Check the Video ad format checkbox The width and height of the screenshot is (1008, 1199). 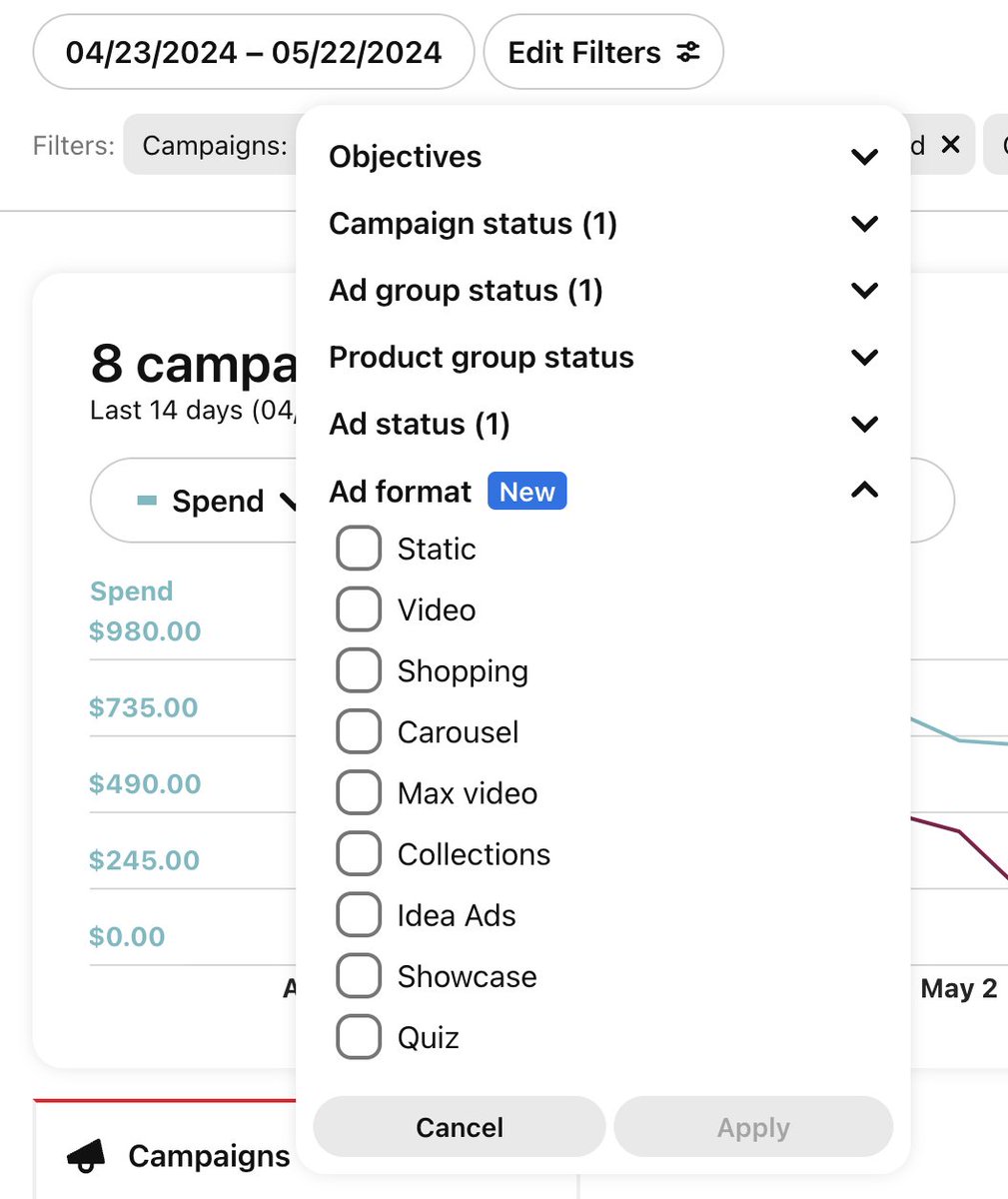[x=359, y=609]
